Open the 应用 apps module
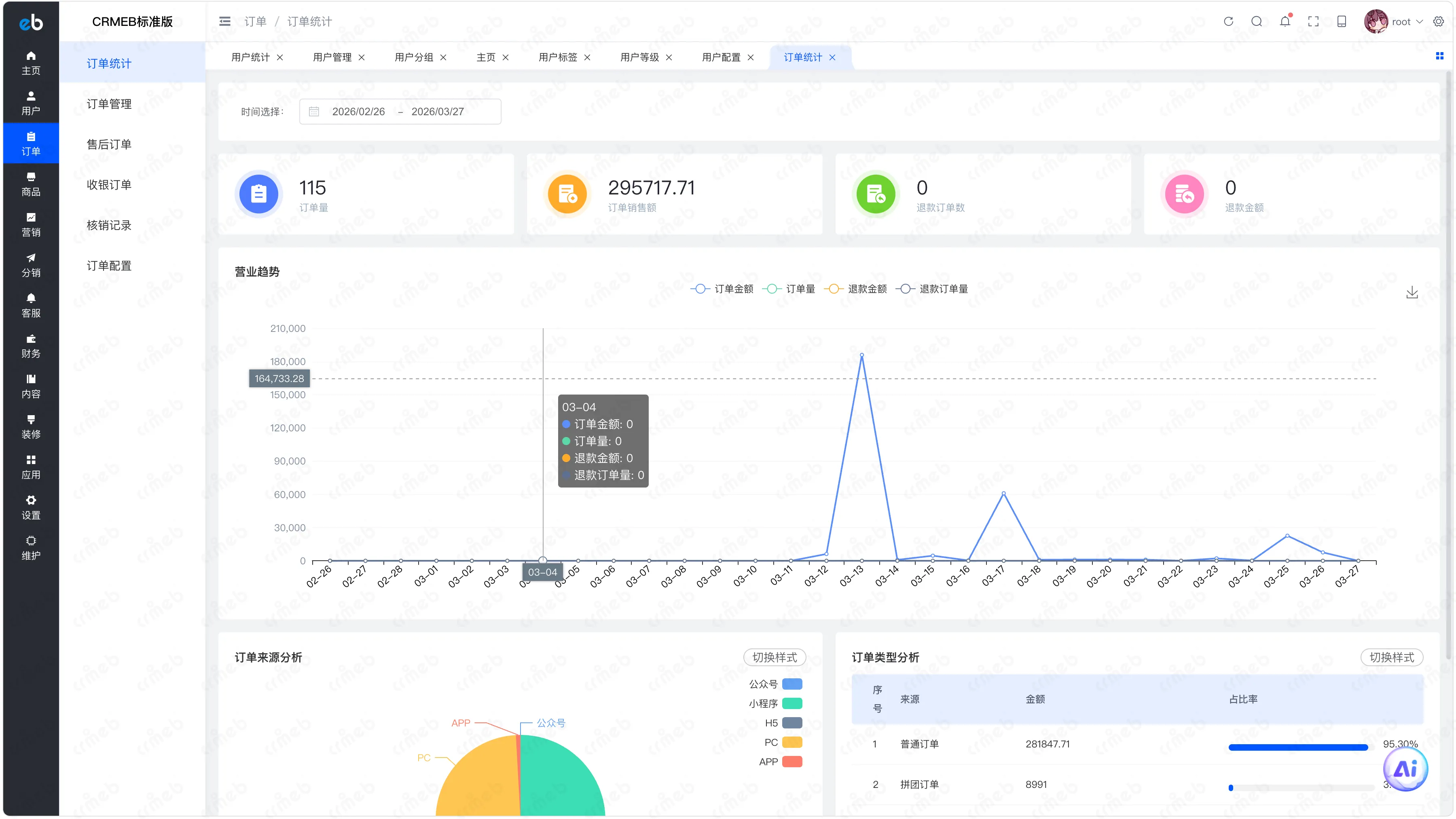Screen dimensions: 1456x819 coord(30,467)
